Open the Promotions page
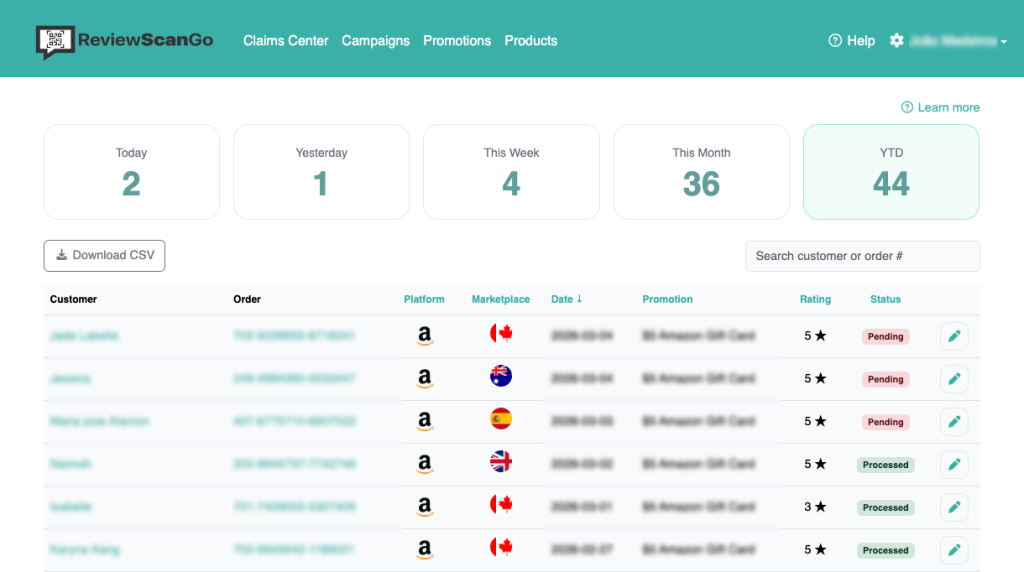 coord(457,41)
